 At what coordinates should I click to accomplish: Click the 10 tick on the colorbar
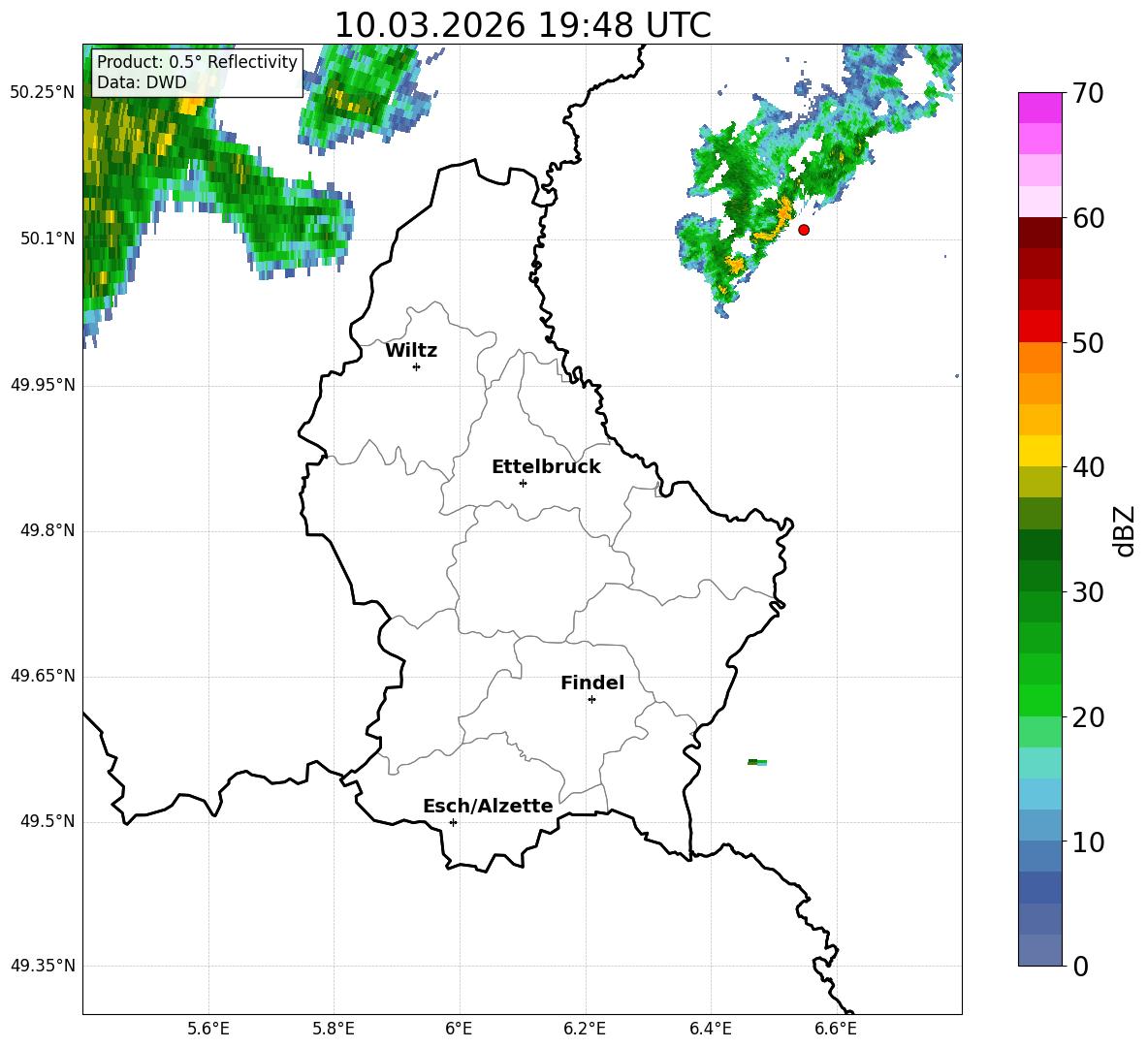tap(1088, 842)
